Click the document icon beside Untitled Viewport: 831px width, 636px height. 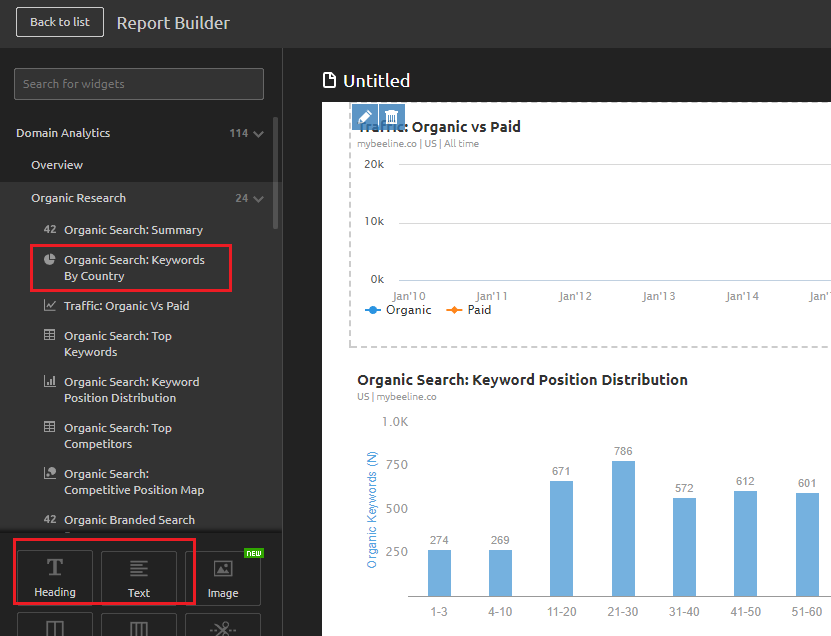329,81
